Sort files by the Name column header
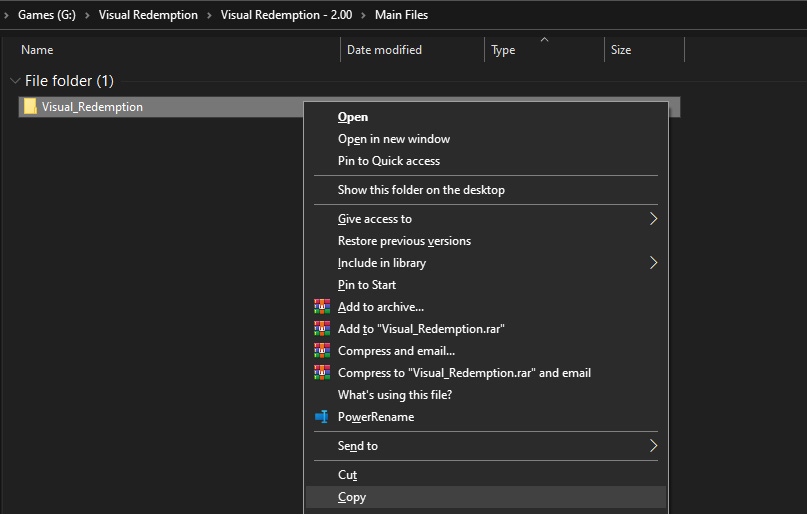The height and width of the screenshot is (514, 807). coord(37,50)
